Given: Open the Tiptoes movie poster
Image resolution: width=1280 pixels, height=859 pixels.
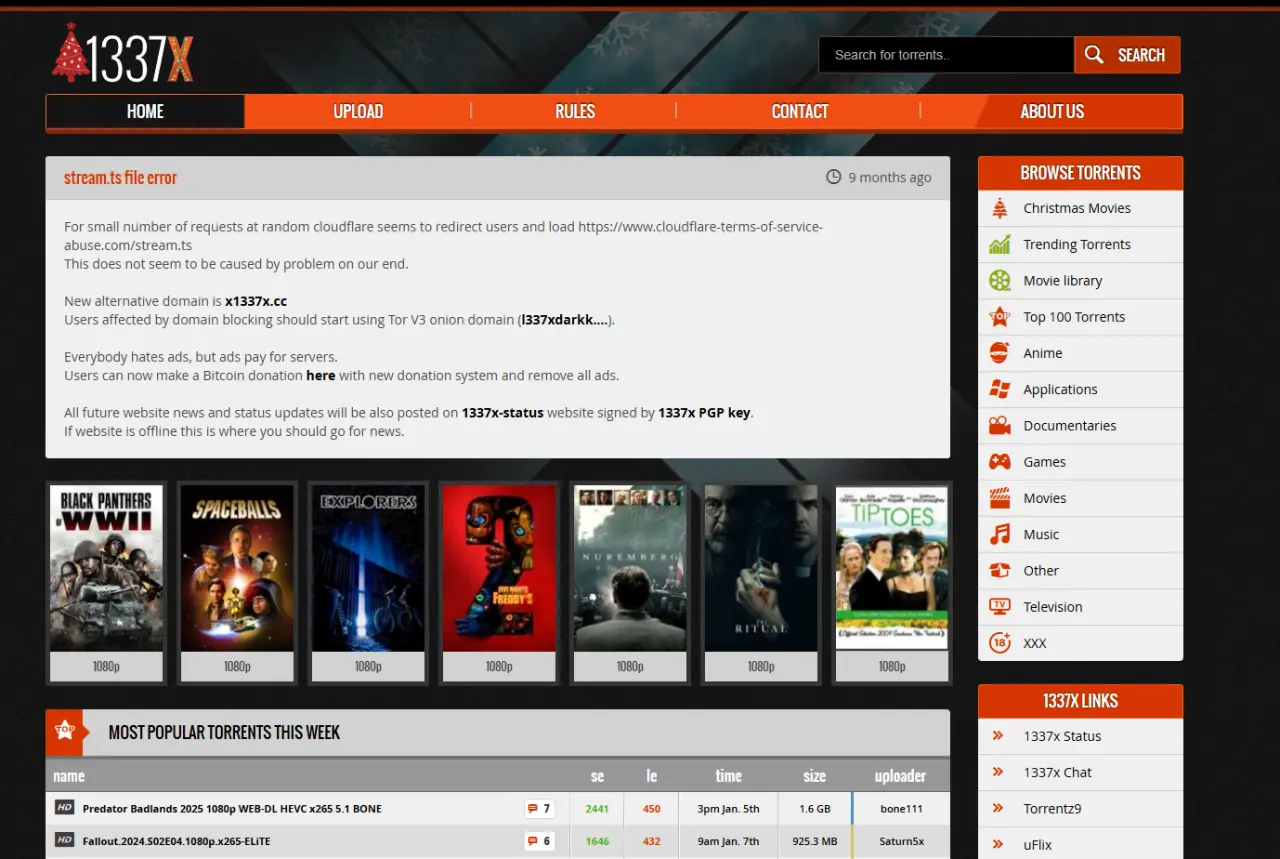Looking at the screenshot, I should click(x=892, y=568).
